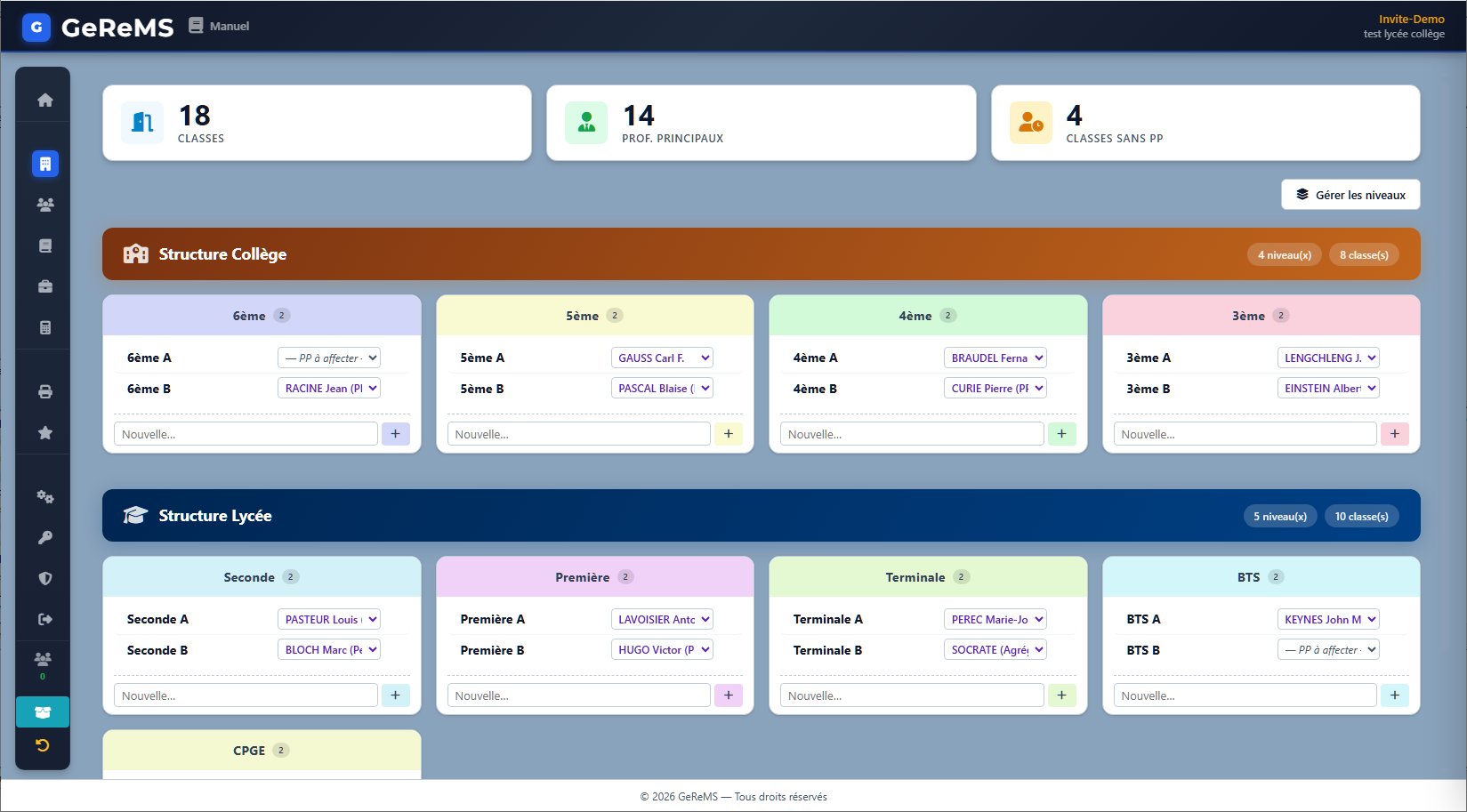This screenshot has height=812, width=1467.
Task: Open PP dropdown for 4ème B
Action: (995, 388)
